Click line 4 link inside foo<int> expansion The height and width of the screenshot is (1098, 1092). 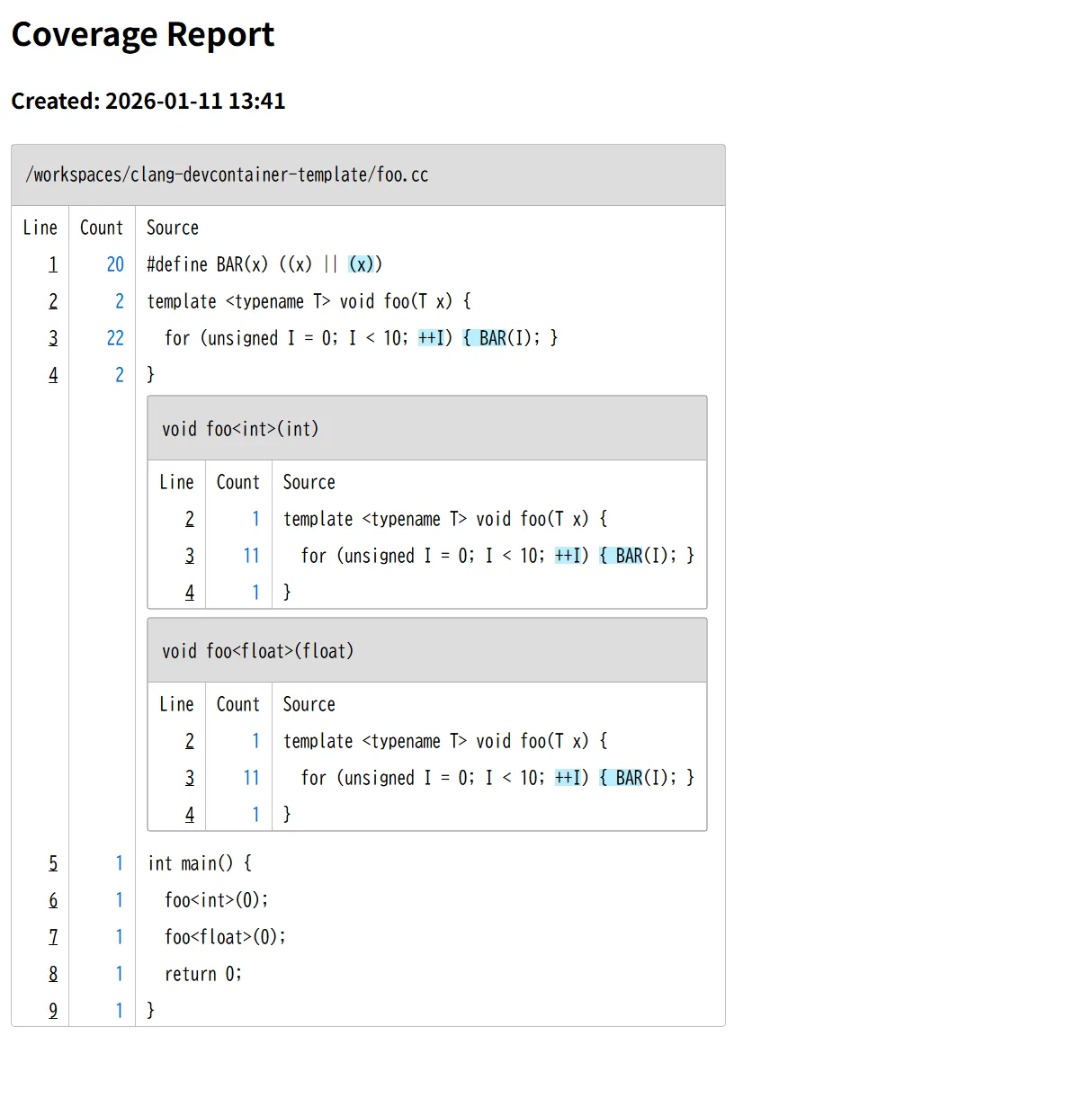tap(190, 593)
